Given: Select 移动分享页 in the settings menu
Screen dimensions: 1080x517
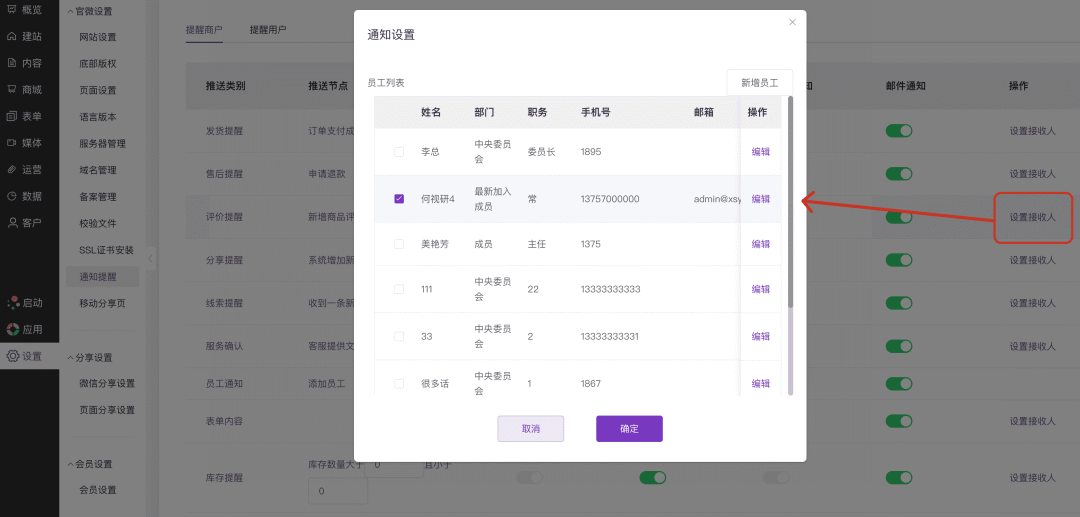Looking at the screenshot, I should tap(102, 303).
